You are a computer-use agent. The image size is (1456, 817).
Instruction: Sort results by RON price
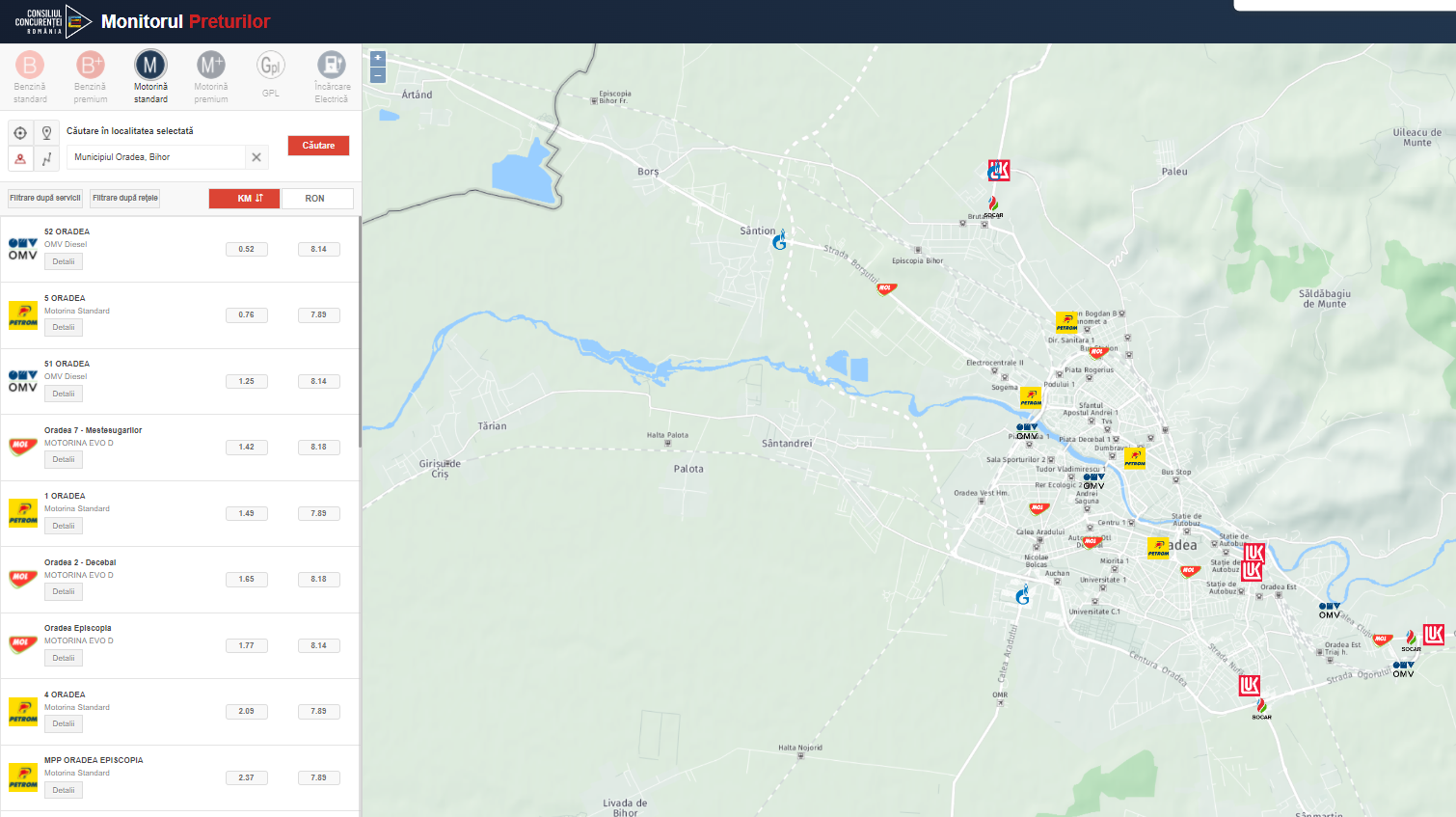[315, 199]
